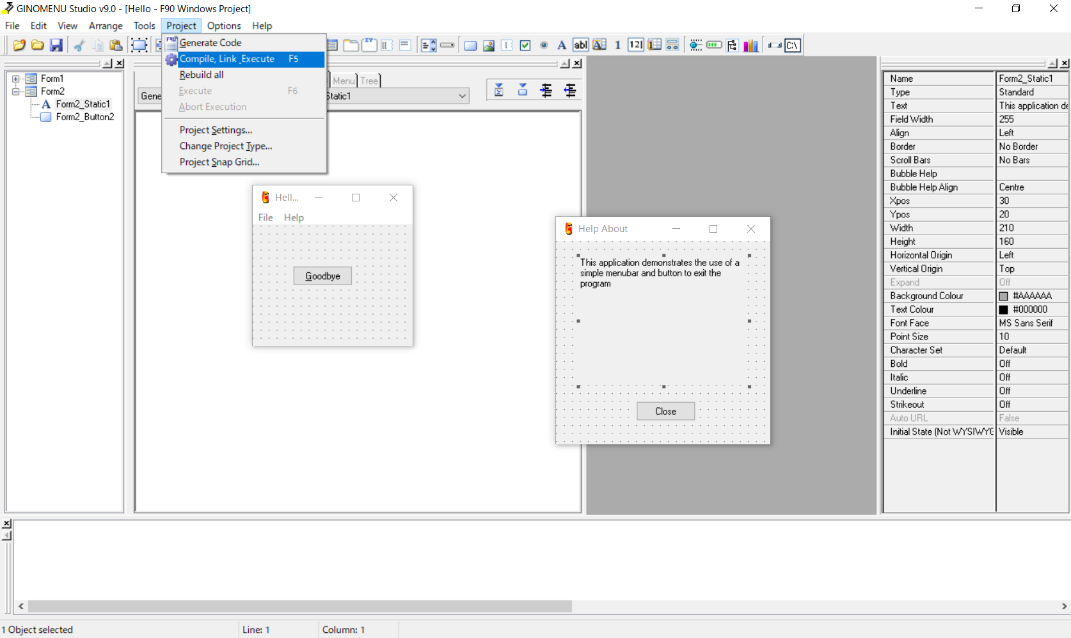This screenshot has width=1071, height=638.
Task: Close the properties panel
Action: pyautogui.click(x=1064, y=64)
